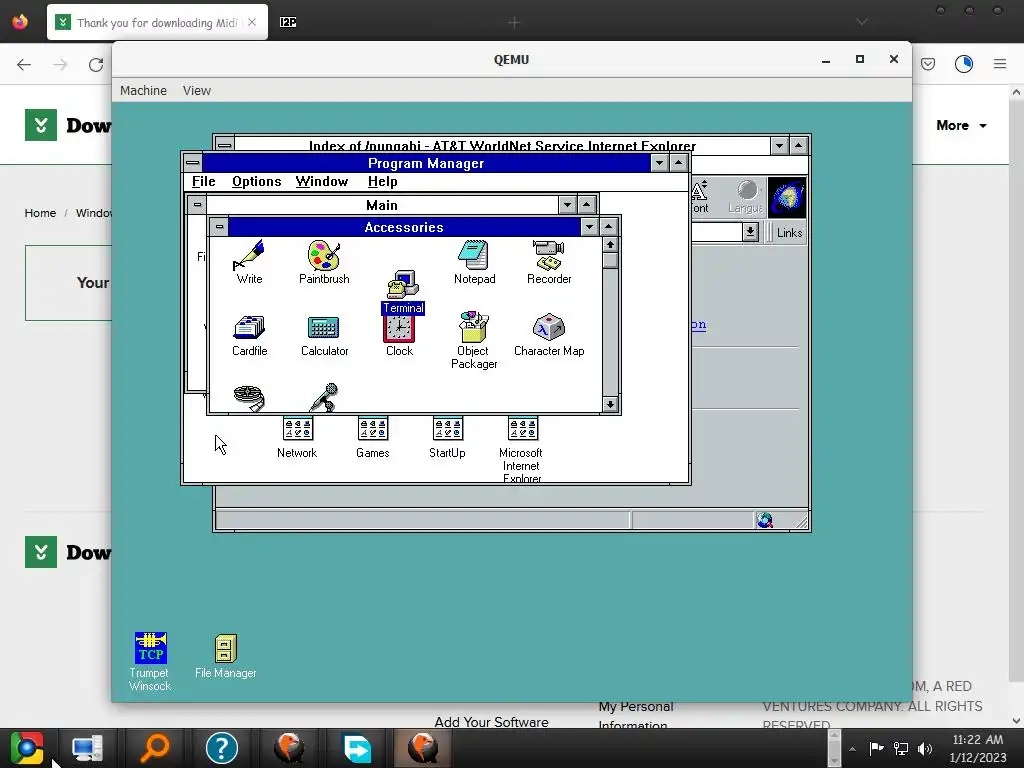This screenshot has width=1024, height=768.
Task: Click the minimized File Manager icon
Action: [225, 656]
